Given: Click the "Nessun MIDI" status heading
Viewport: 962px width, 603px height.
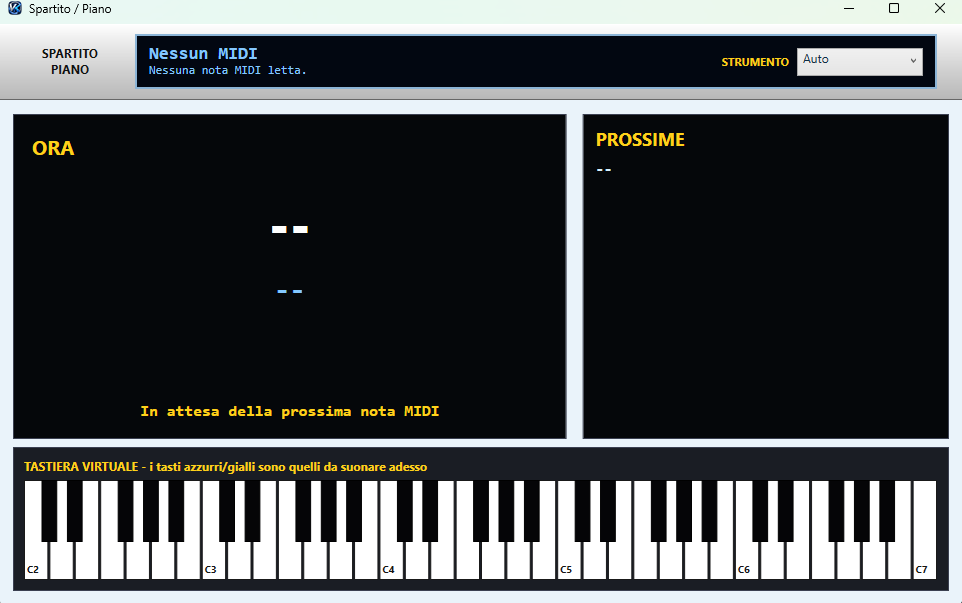Looking at the screenshot, I should [x=203, y=53].
